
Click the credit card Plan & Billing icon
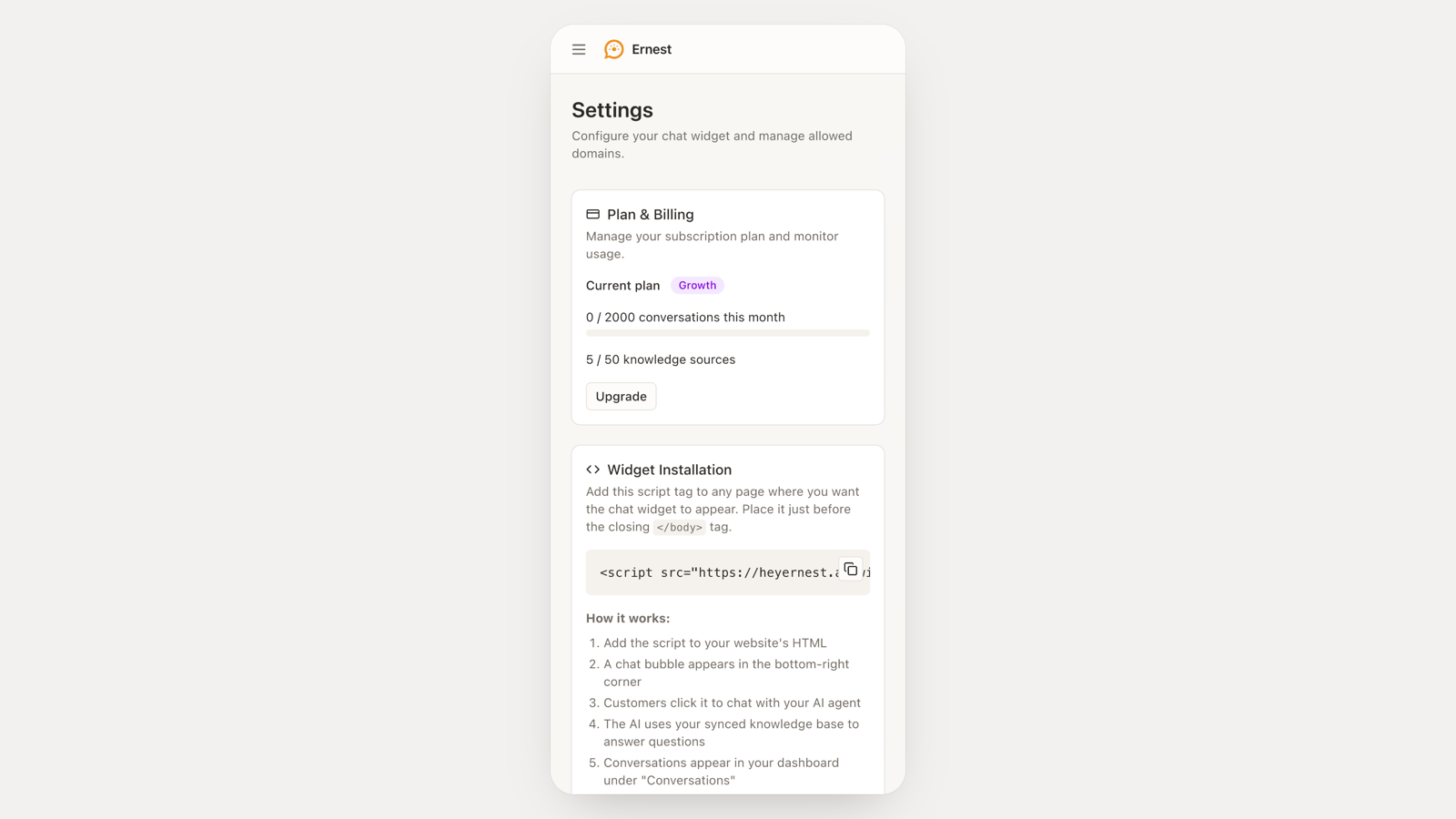click(x=592, y=215)
